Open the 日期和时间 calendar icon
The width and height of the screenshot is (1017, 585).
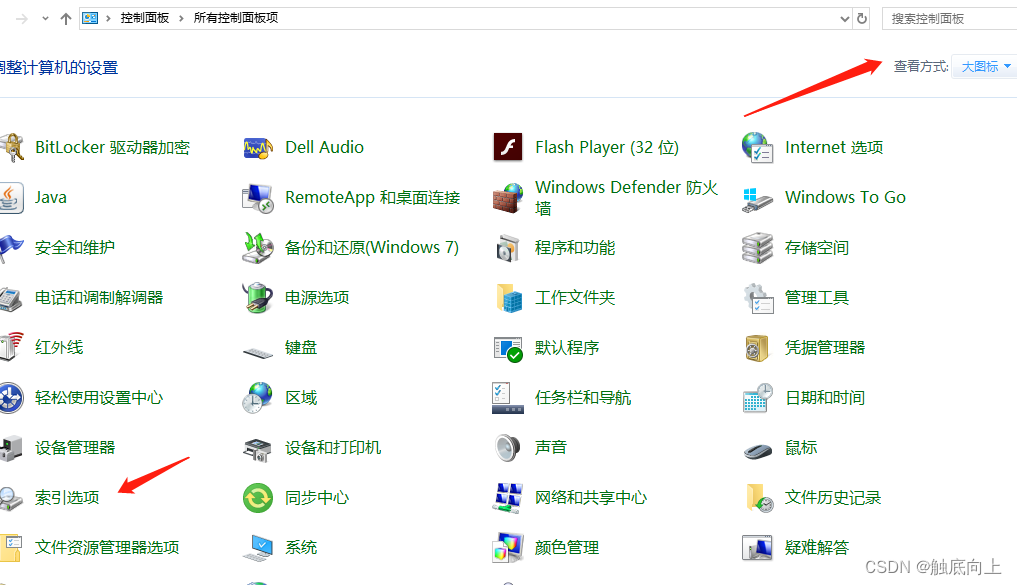(758, 398)
